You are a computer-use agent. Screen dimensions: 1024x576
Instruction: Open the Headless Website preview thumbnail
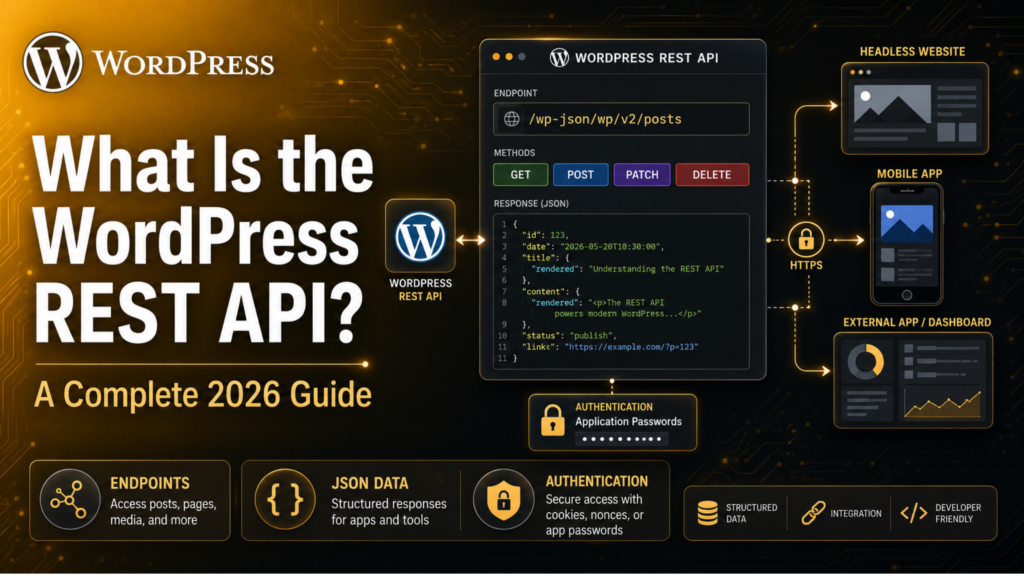pyautogui.click(x=914, y=108)
